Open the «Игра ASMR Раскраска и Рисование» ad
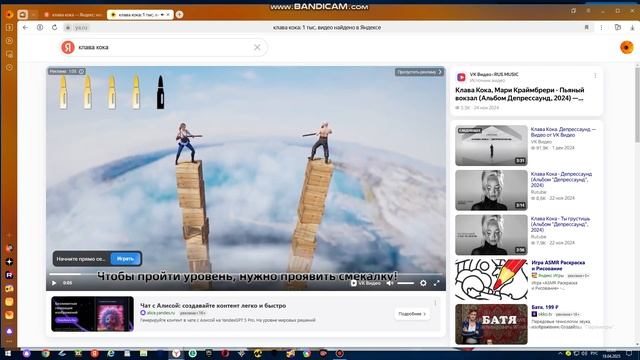Viewport: 640px width, 360px height. click(558, 266)
